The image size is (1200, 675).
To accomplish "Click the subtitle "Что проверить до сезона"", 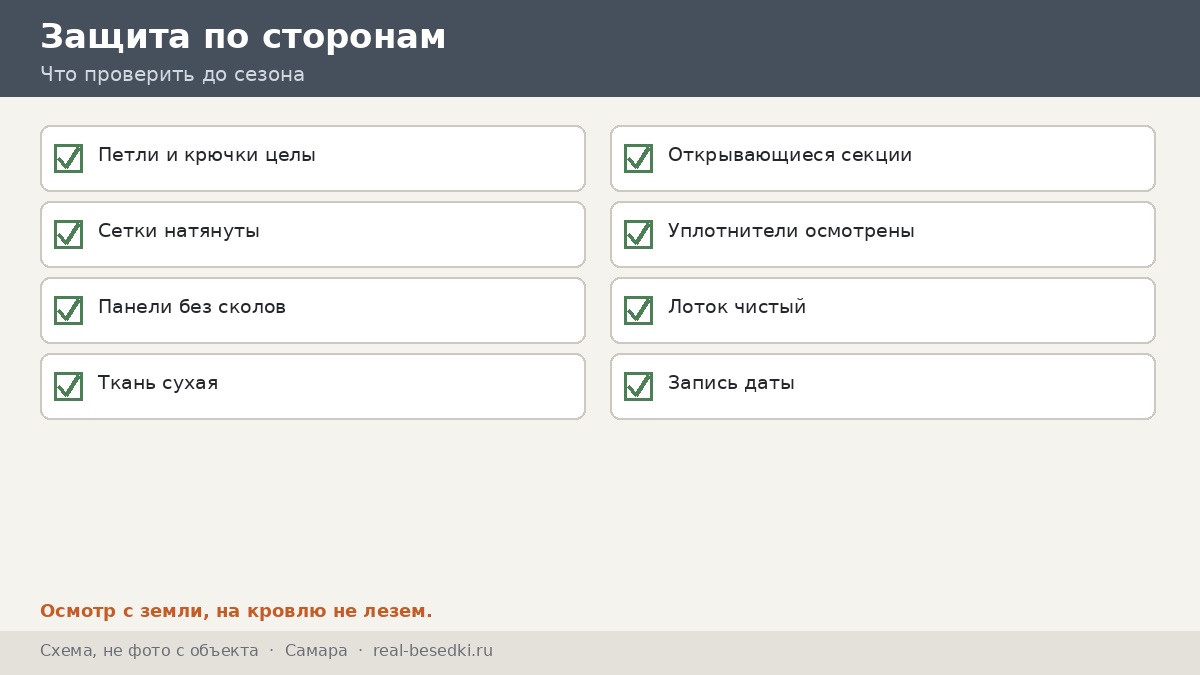I will pyautogui.click(x=172, y=75).
